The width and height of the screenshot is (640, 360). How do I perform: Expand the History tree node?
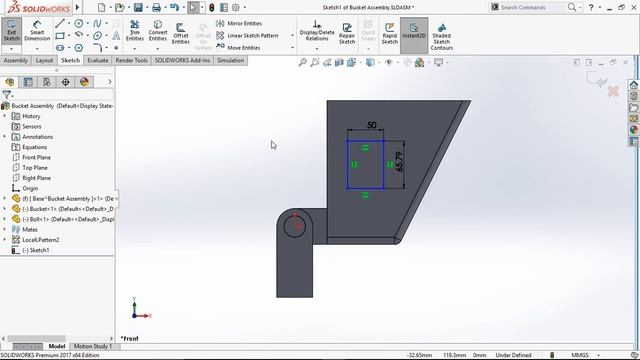tap(5, 116)
